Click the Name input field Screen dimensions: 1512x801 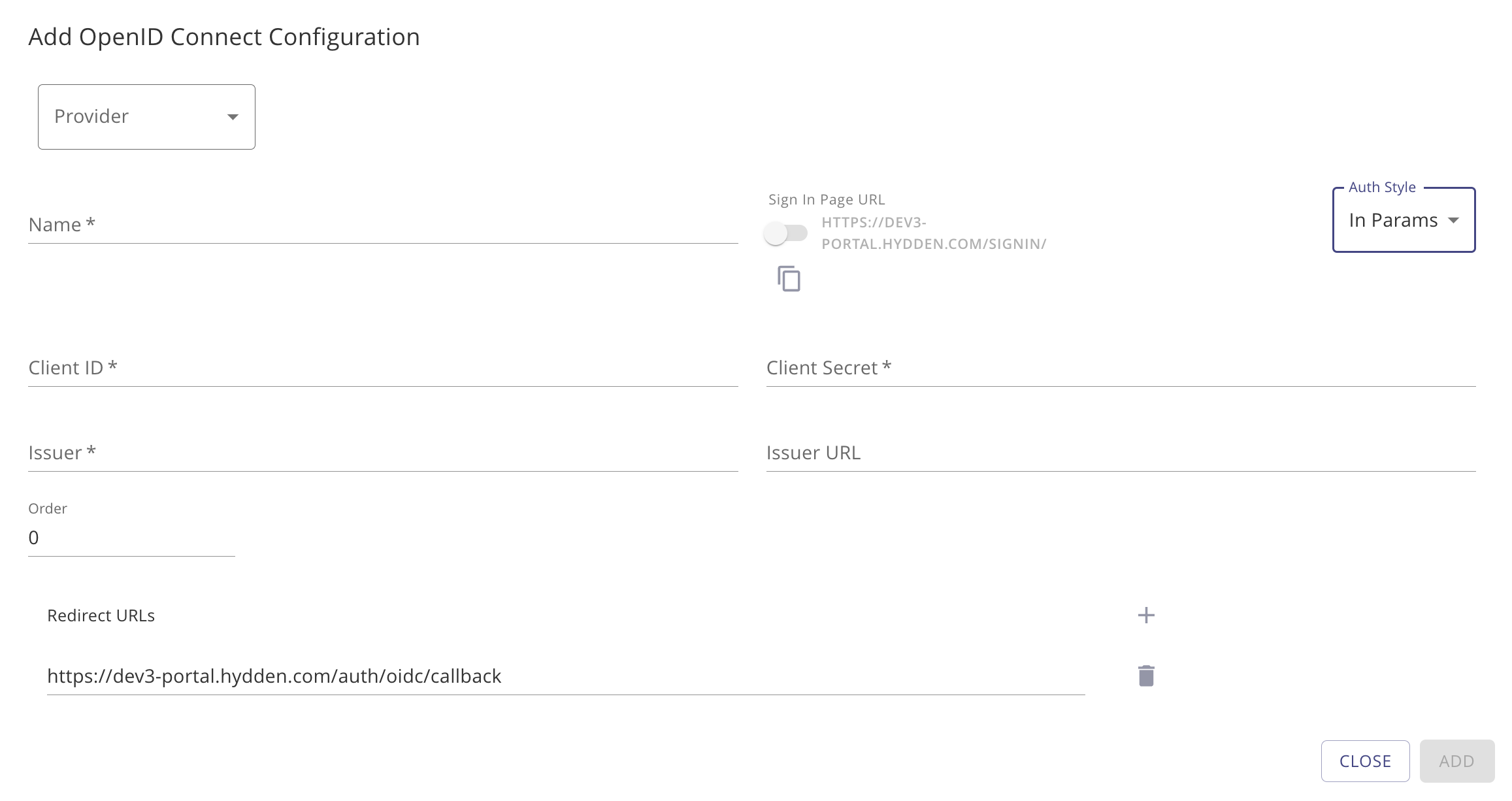tap(382, 224)
